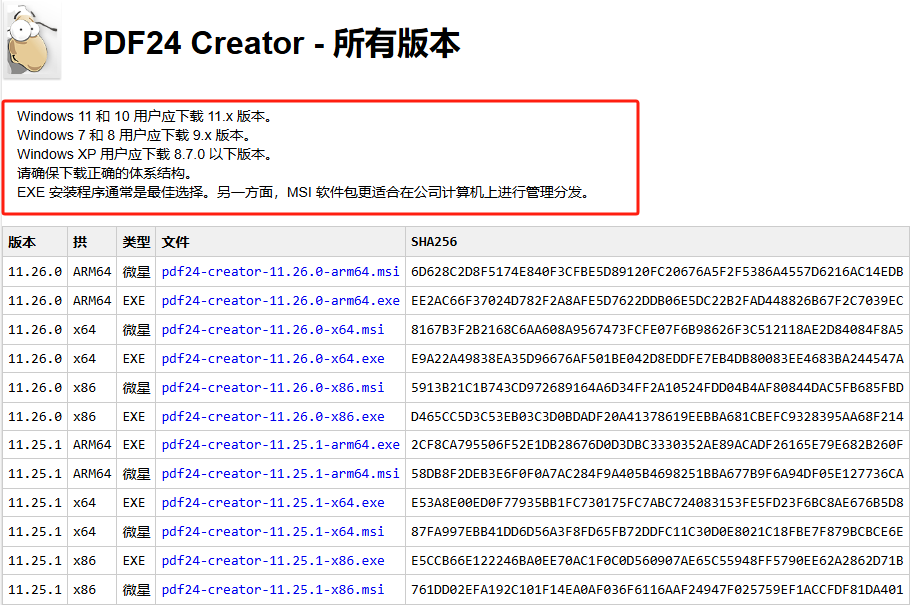Select hash starting with 8167B3F2B2168C6A
This screenshot has width=912, height=605.
pos(657,330)
